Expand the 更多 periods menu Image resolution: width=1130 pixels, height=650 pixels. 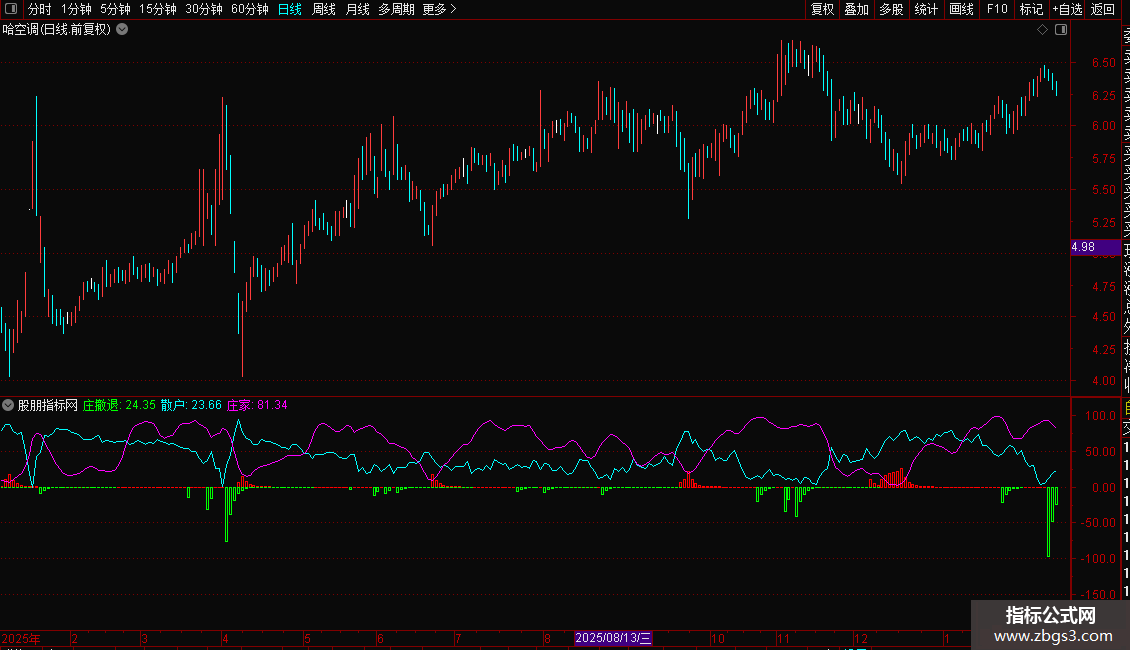click(x=440, y=9)
